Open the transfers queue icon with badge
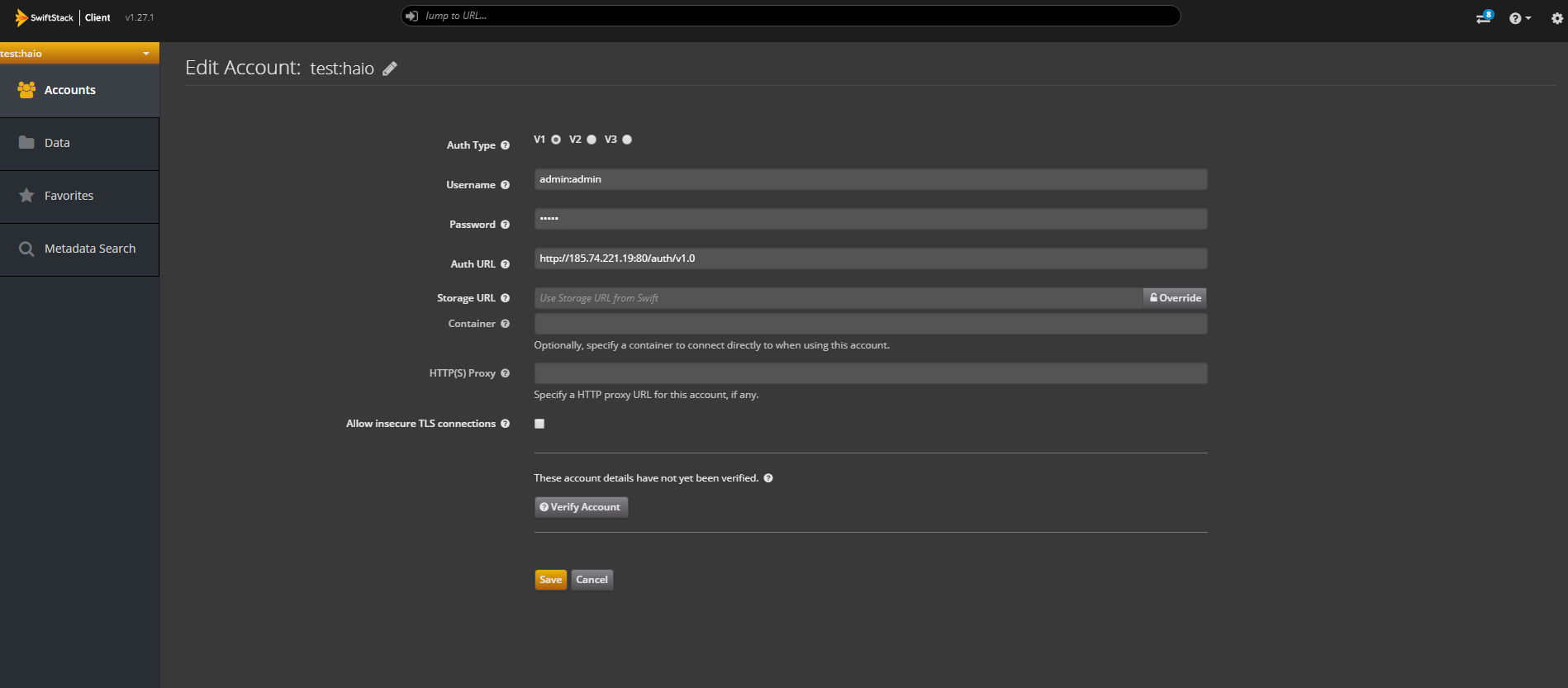 pos(1485,17)
